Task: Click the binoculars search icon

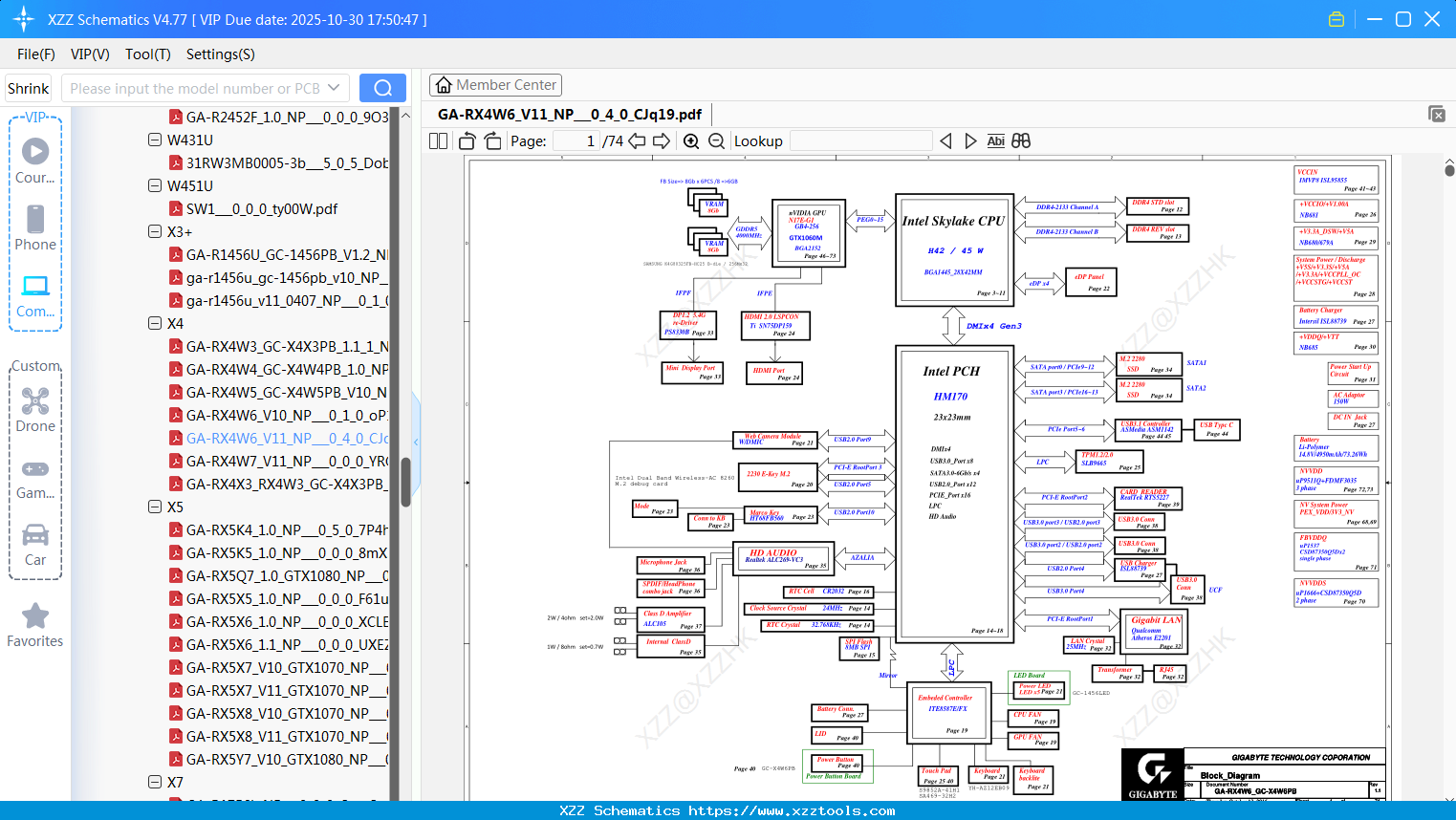Action: click(1021, 141)
